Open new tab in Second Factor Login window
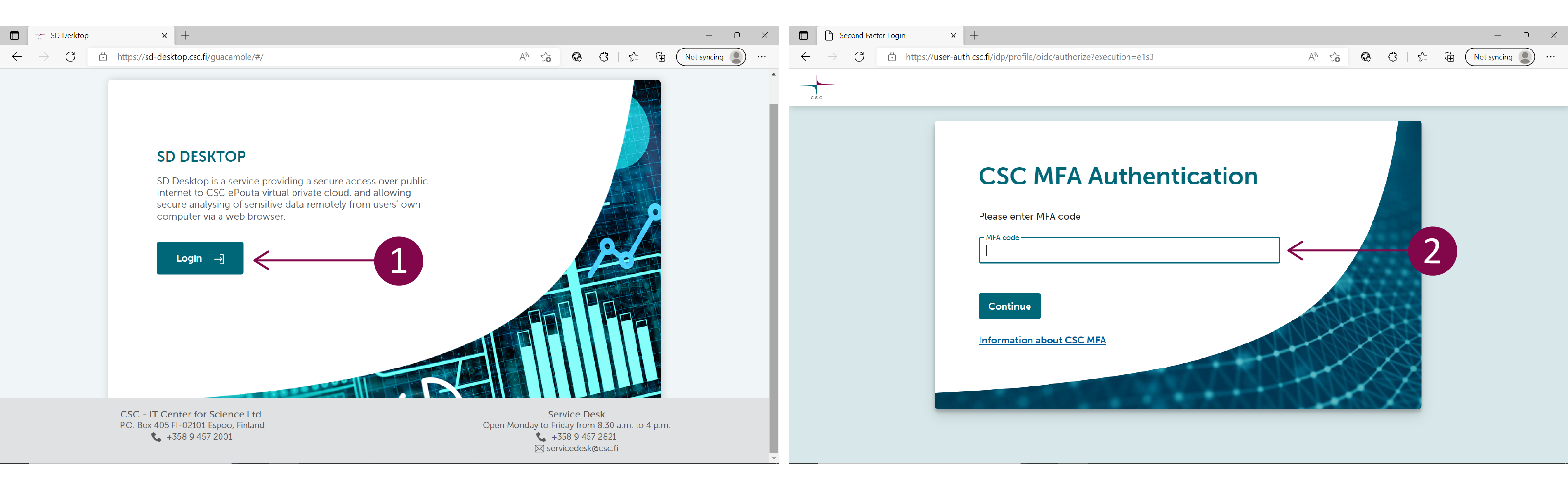The width and height of the screenshot is (1568, 490). pyautogui.click(x=975, y=35)
